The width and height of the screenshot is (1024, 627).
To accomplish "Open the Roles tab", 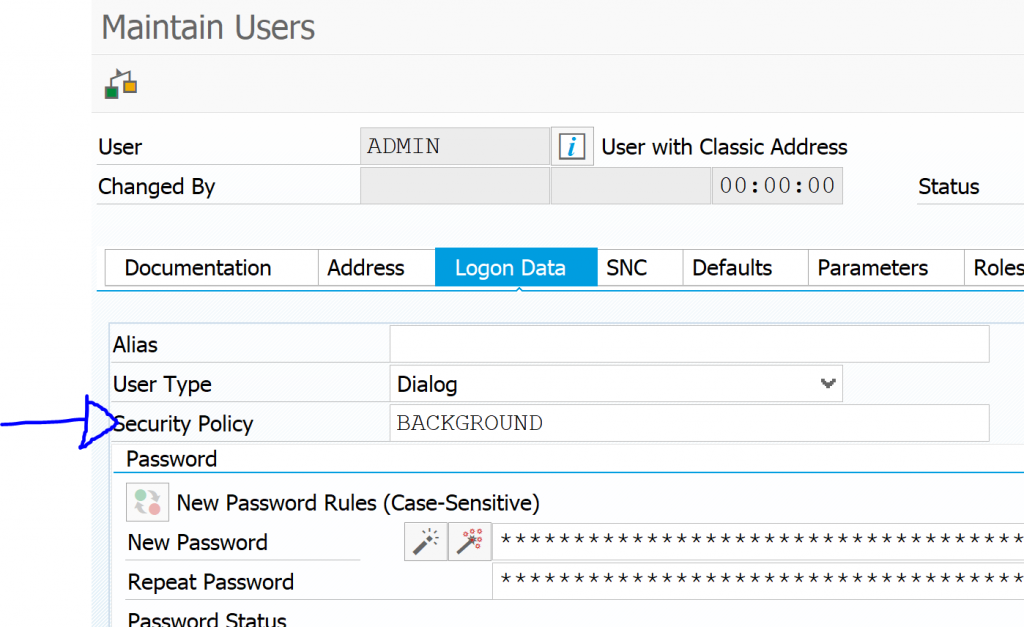I will 1000,267.
